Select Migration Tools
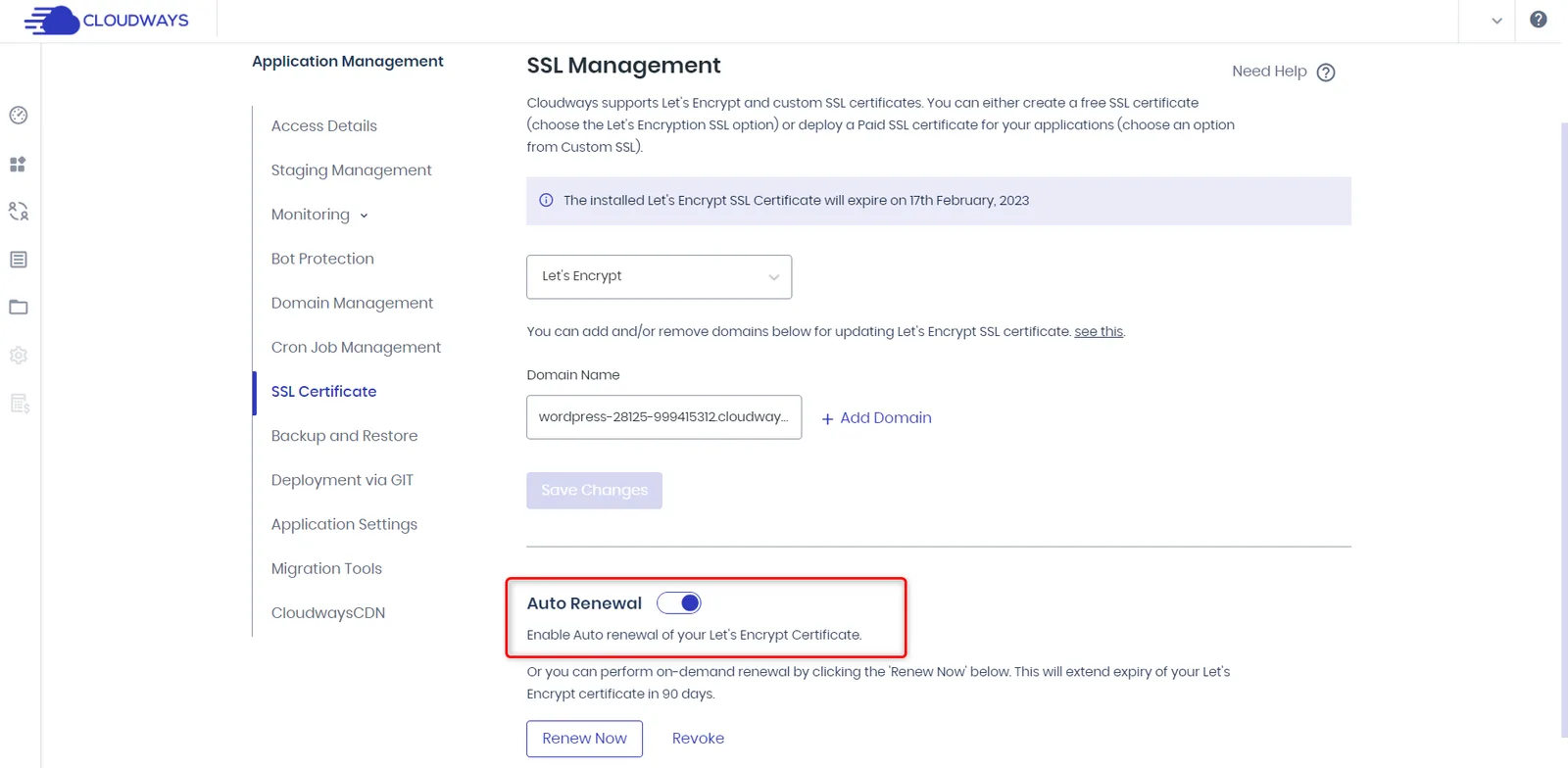Screen dimensions: 1568x768 click(326, 569)
